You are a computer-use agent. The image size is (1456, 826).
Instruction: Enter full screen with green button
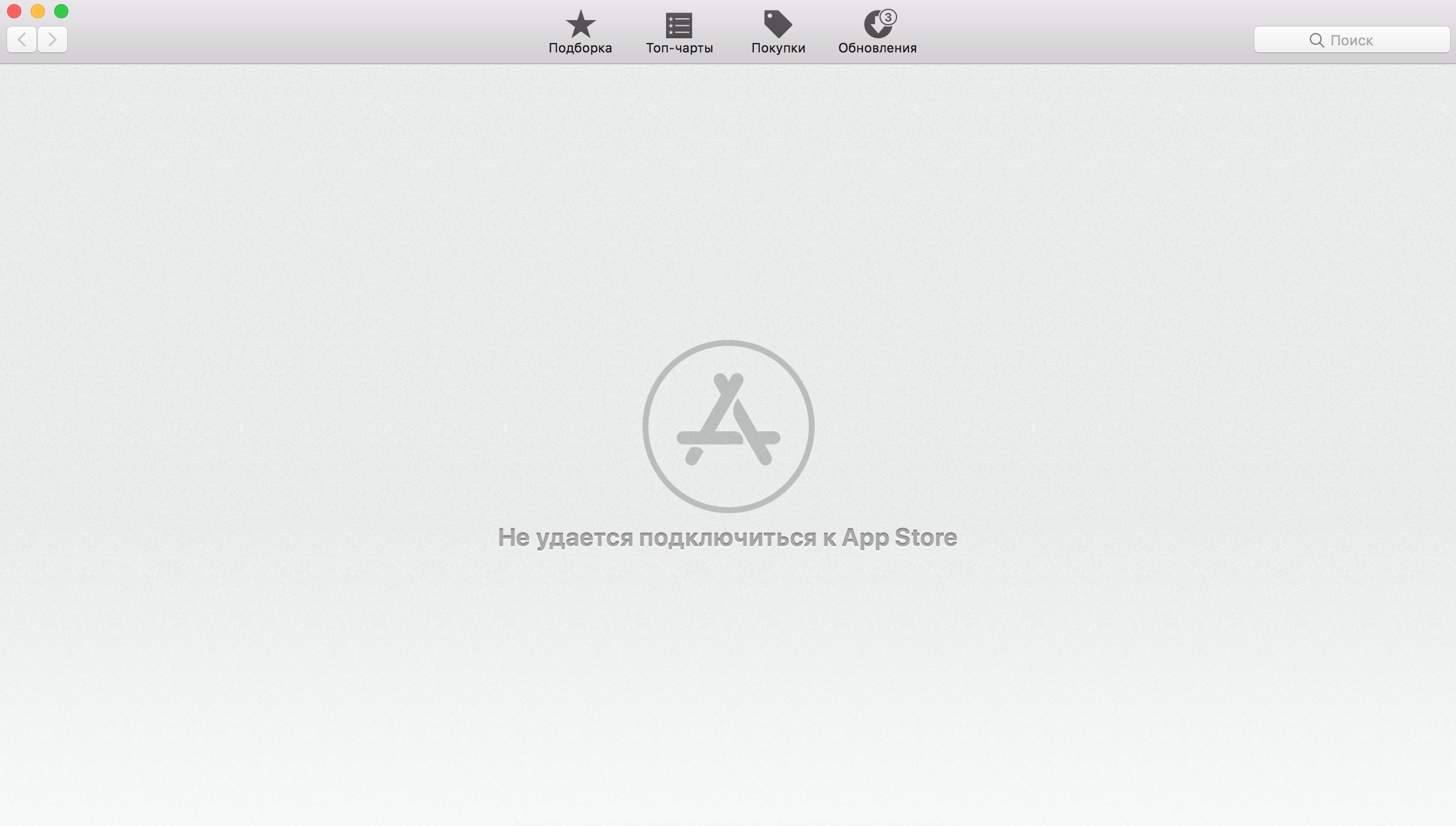point(61,11)
